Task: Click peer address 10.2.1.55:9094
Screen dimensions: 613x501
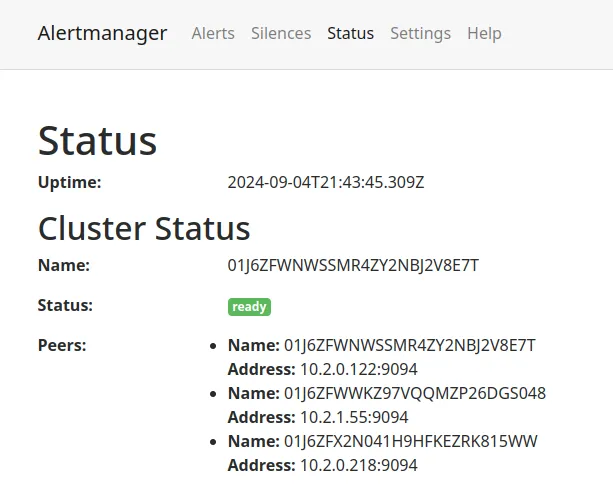Action: [x=354, y=417]
